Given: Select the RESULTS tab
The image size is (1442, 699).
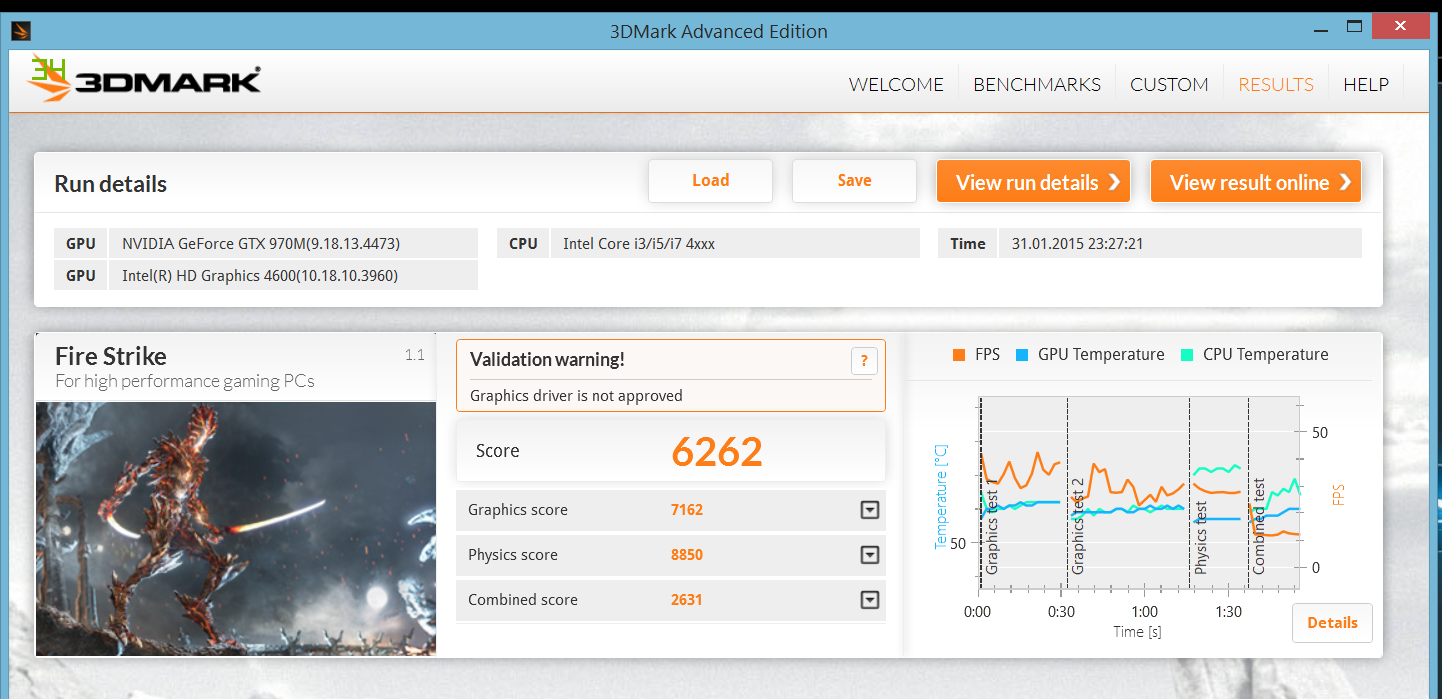Looking at the screenshot, I should coord(1276,85).
